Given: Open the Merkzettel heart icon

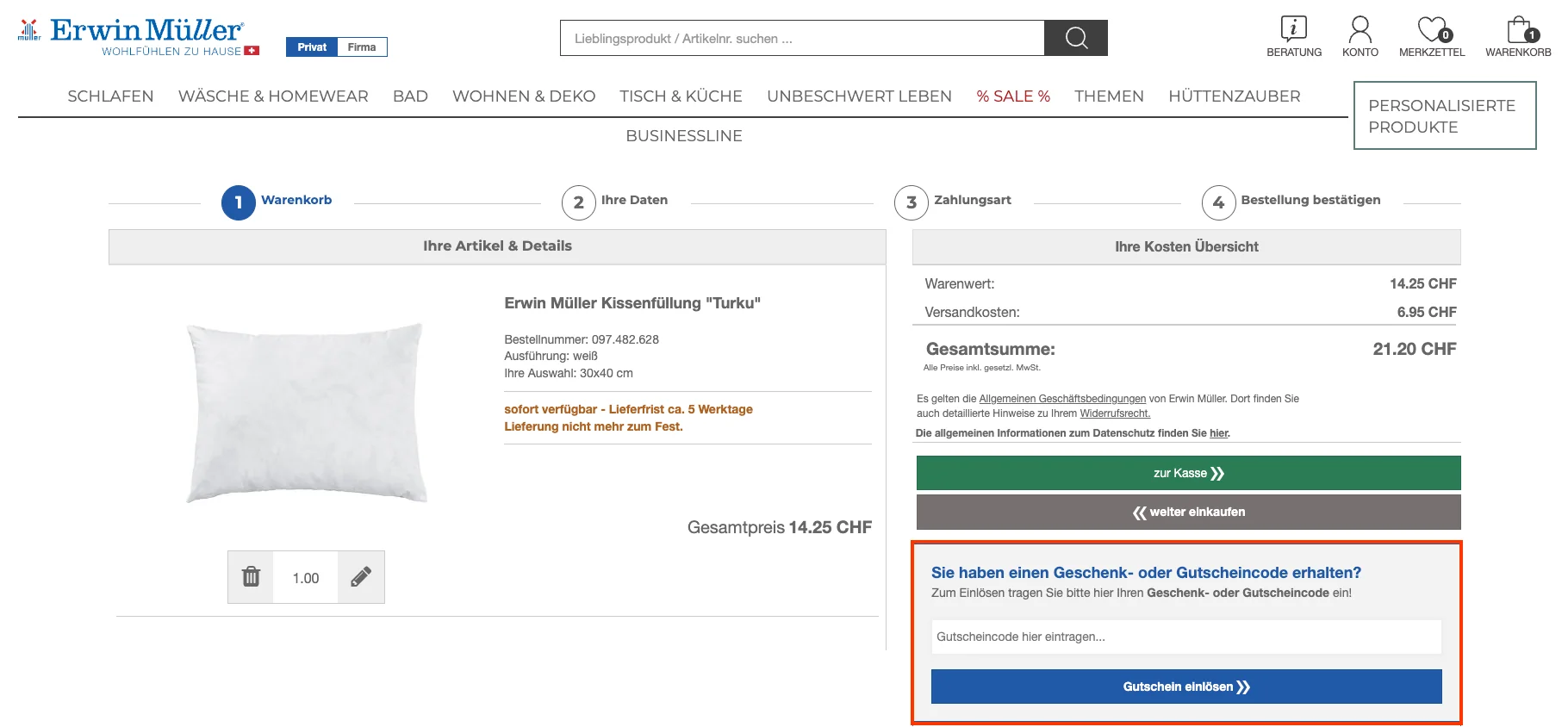Looking at the screenshot, I should tap(1432, 37).
